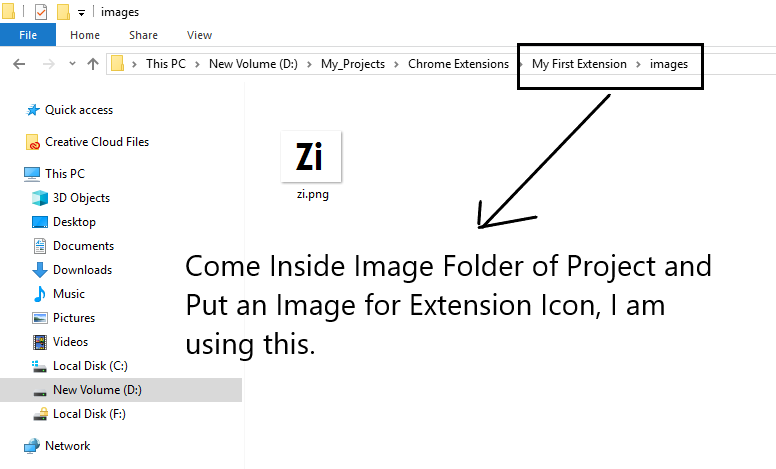Select Local Disk (C:) drive
The image size is (776, 469).
coord(90,366)
